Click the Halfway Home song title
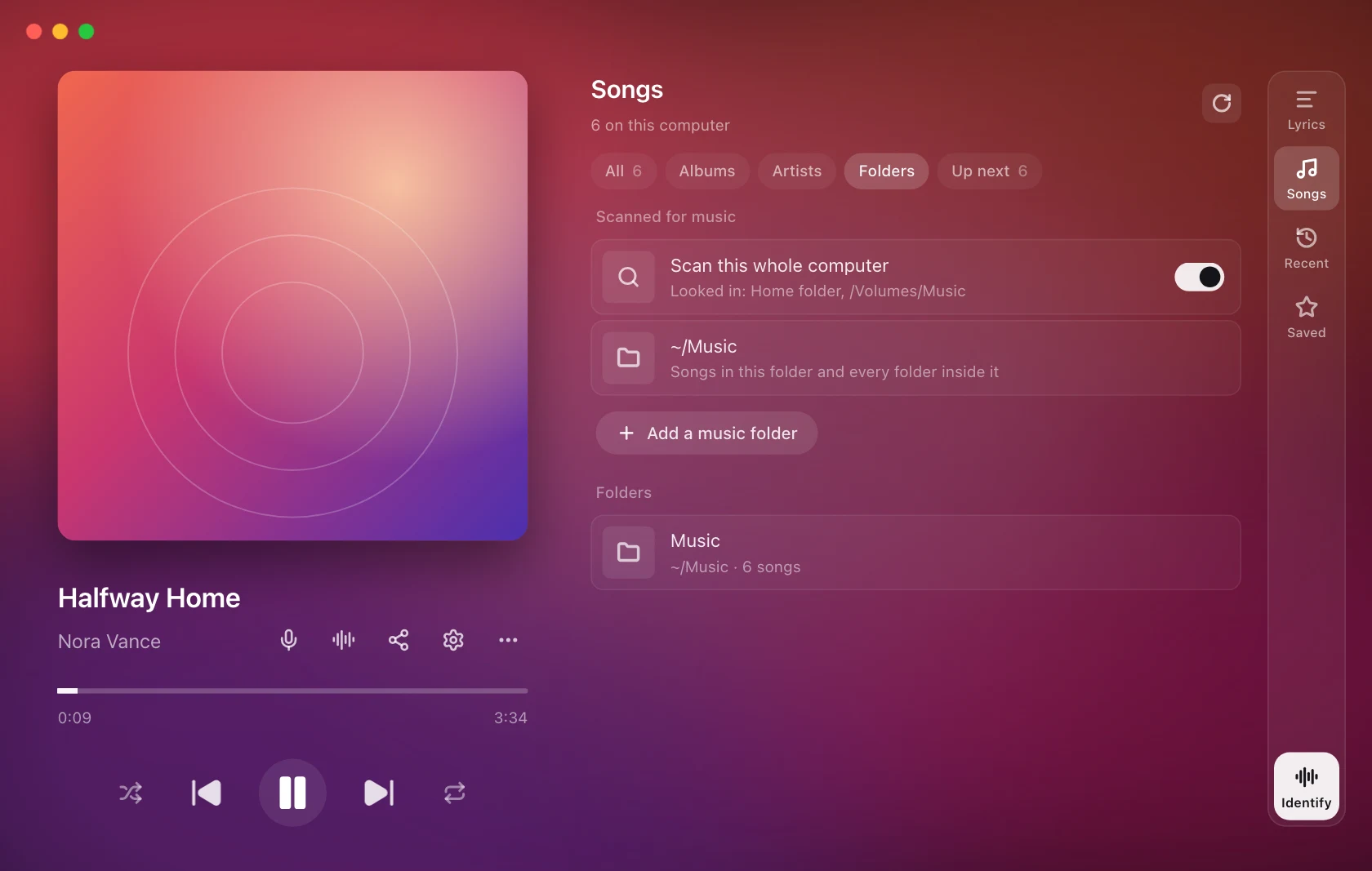 tap(149, 598)
